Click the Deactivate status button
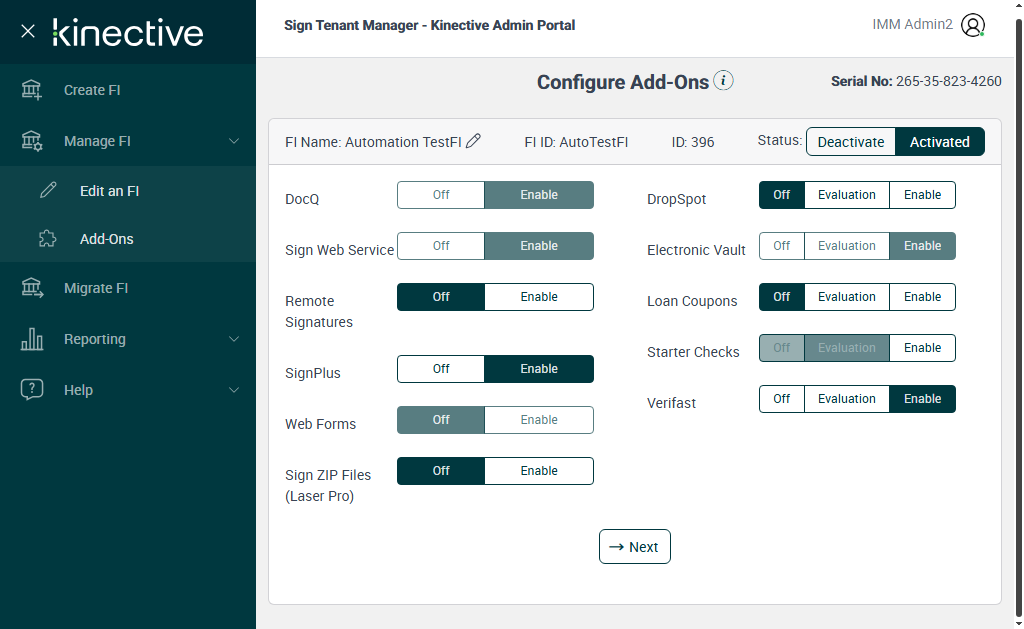Image resolution: width=1024 pixels, height=629 pixels. click(x=850, y=142)
